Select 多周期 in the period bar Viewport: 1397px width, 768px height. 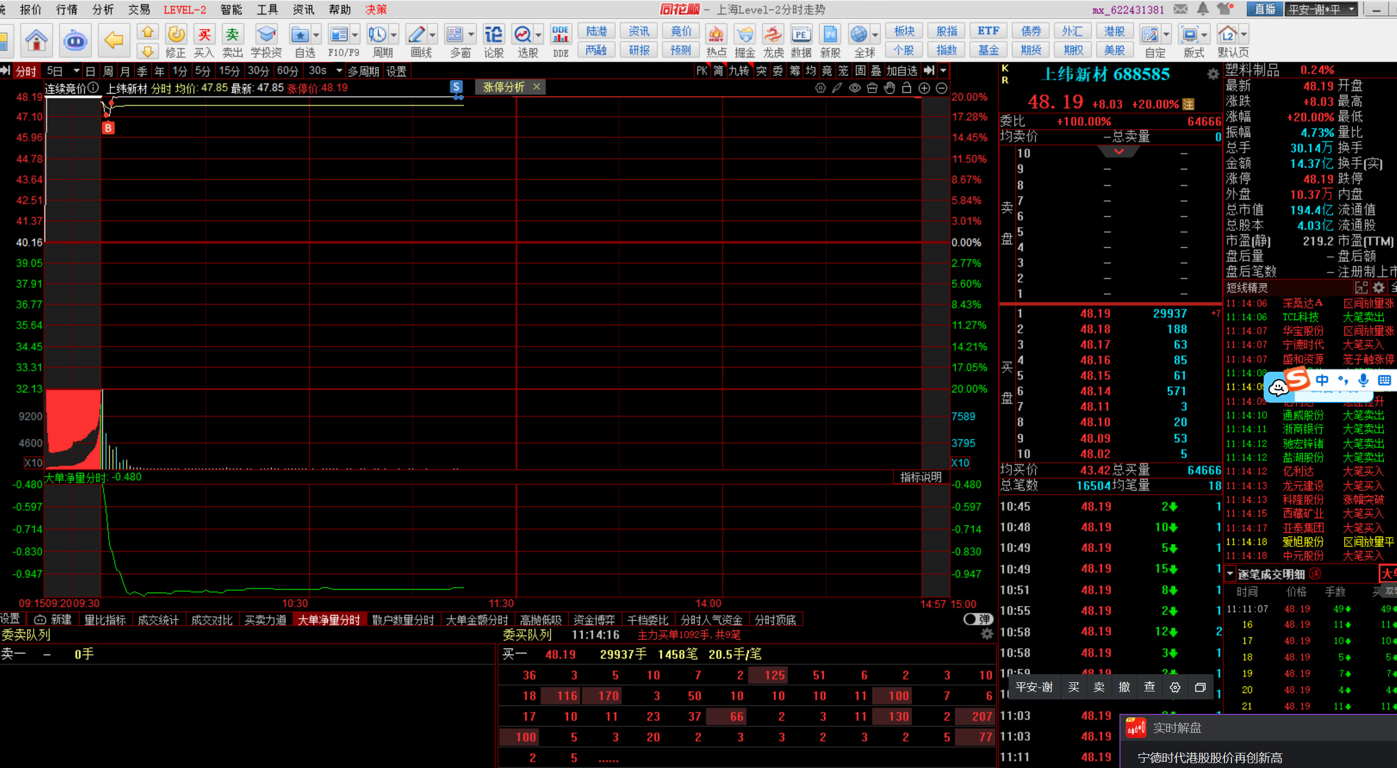[364, 71]
